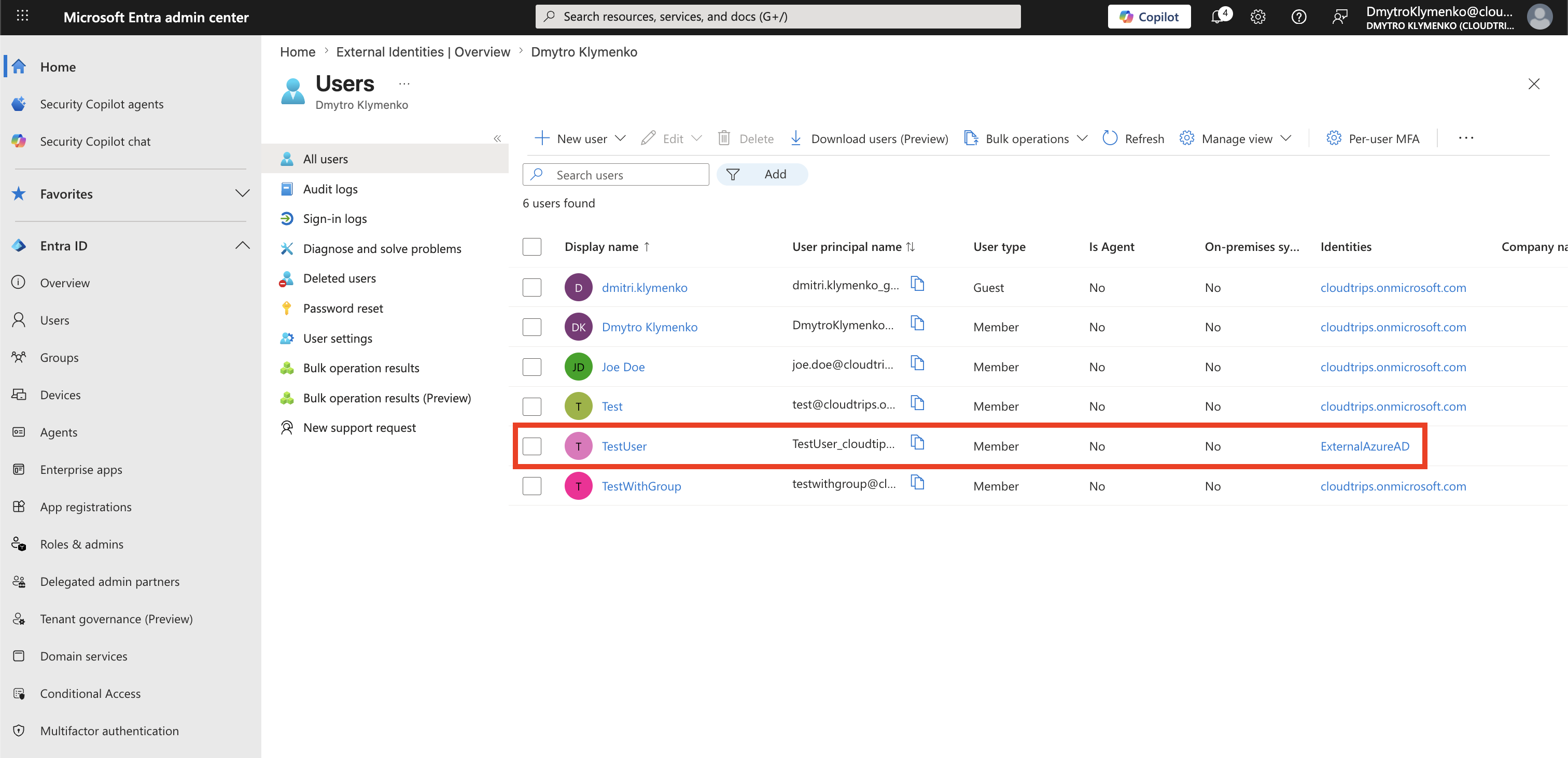Viewport: 1568px width, 758px height.
Task: Open the more options ellipsis beside Users title
Action: tap(404, 83)
